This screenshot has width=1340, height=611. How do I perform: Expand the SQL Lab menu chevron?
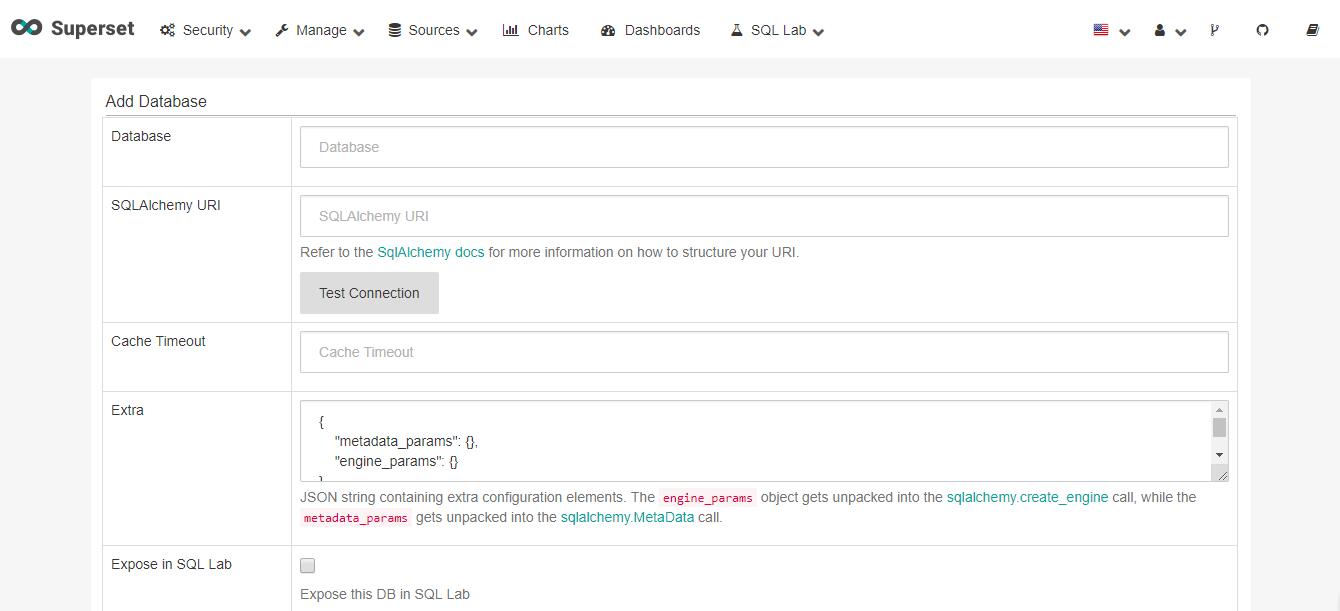point(818,32)
